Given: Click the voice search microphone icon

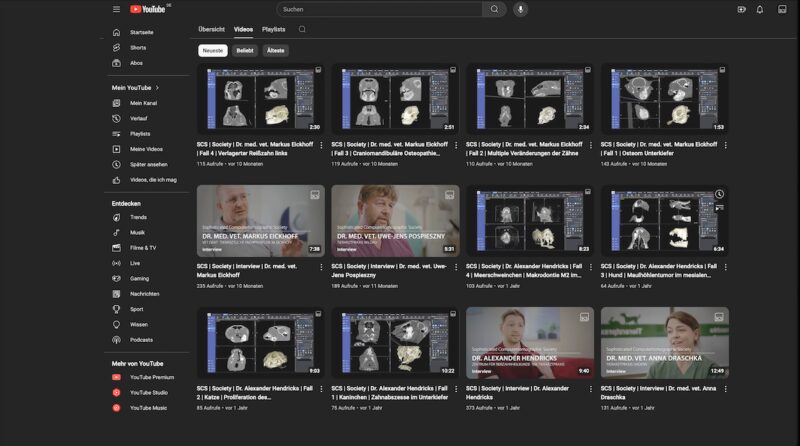Looking at the screenshot, I should click(520, 9).
